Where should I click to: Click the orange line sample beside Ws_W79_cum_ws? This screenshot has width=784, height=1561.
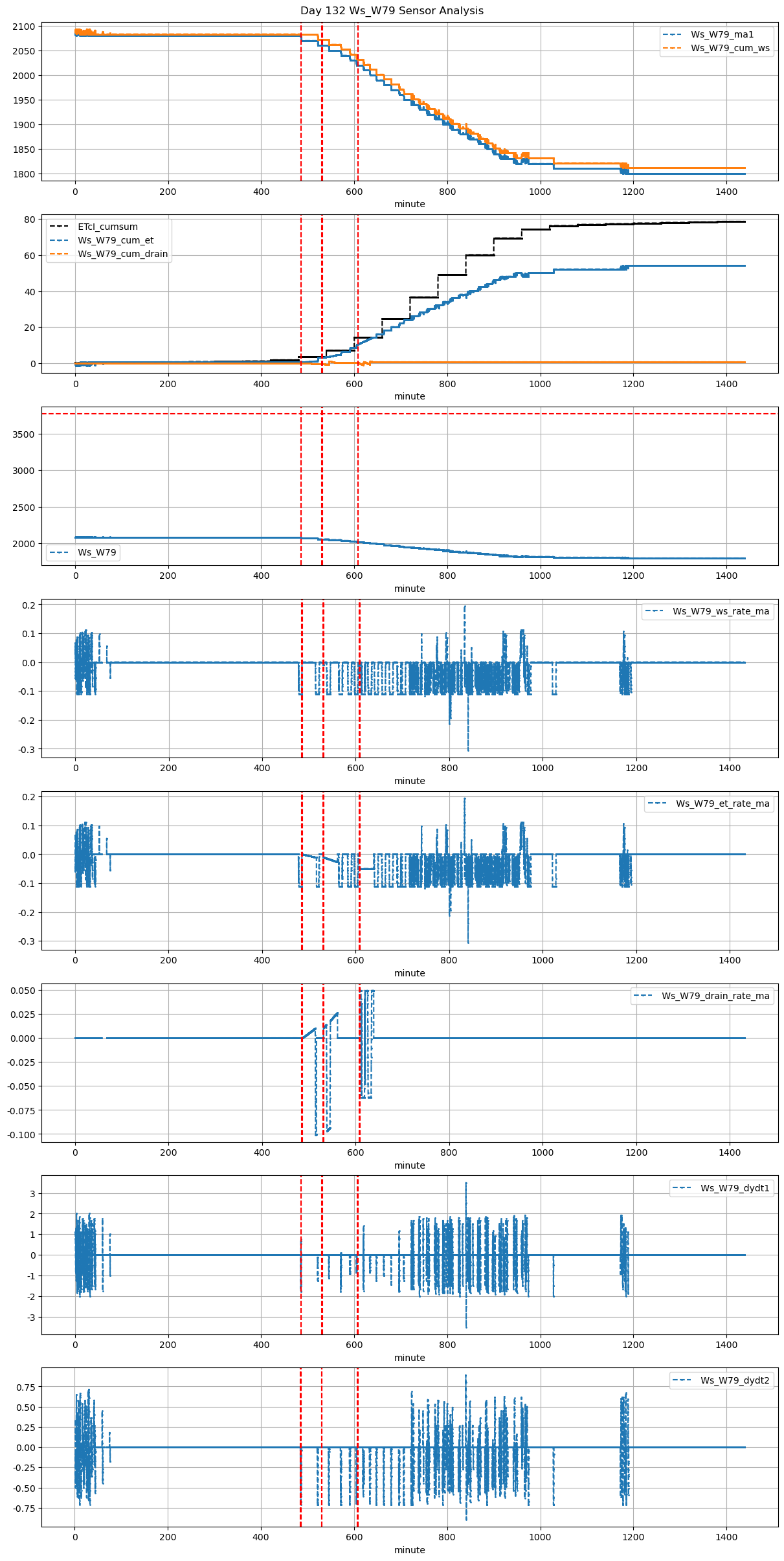click(x=673, y=48)
